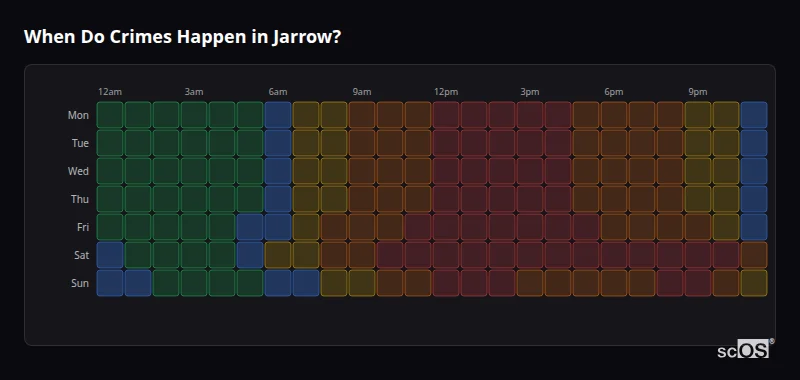Viewport: 800px width, 380px height.
Task: Select the Sunday 1am blue cell
Action: (x=138, y=283)
